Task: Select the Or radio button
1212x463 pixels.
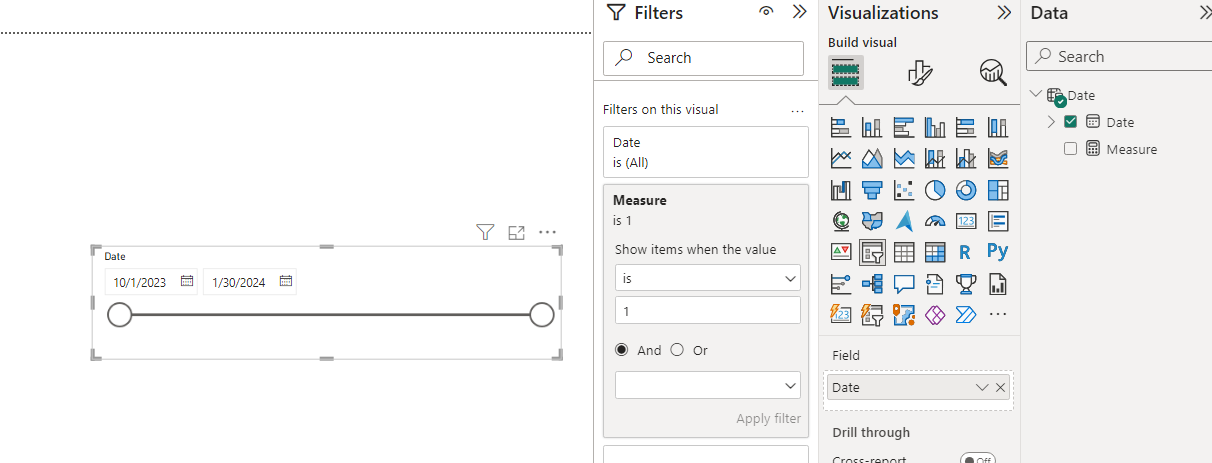Action: coord(677,350)
